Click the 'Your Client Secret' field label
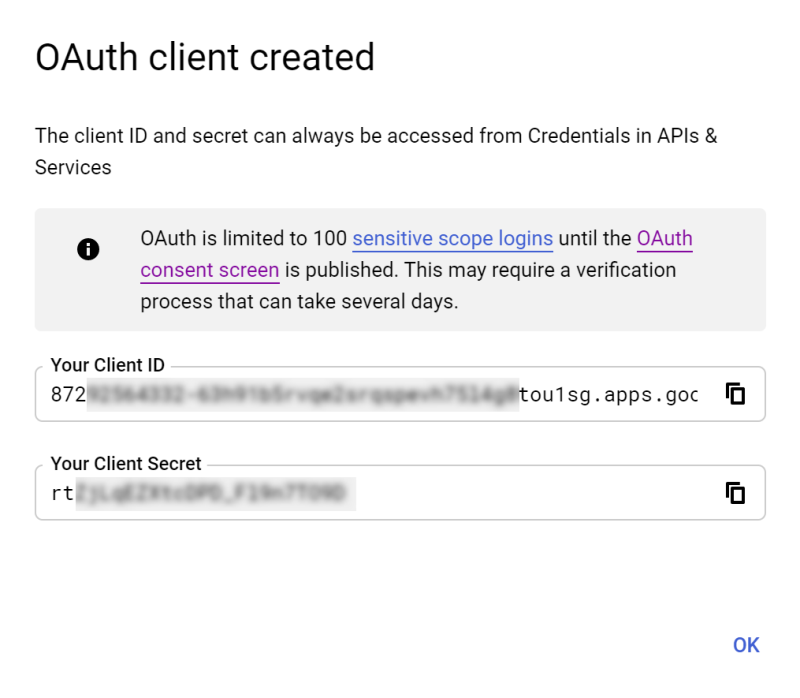 tap(126, 464)
